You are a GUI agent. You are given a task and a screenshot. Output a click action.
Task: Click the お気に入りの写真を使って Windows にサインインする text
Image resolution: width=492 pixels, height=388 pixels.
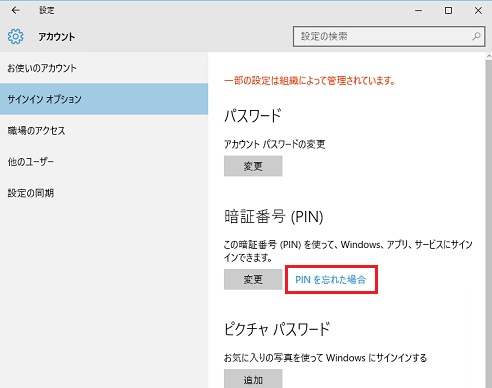click(x=325, y=358)
